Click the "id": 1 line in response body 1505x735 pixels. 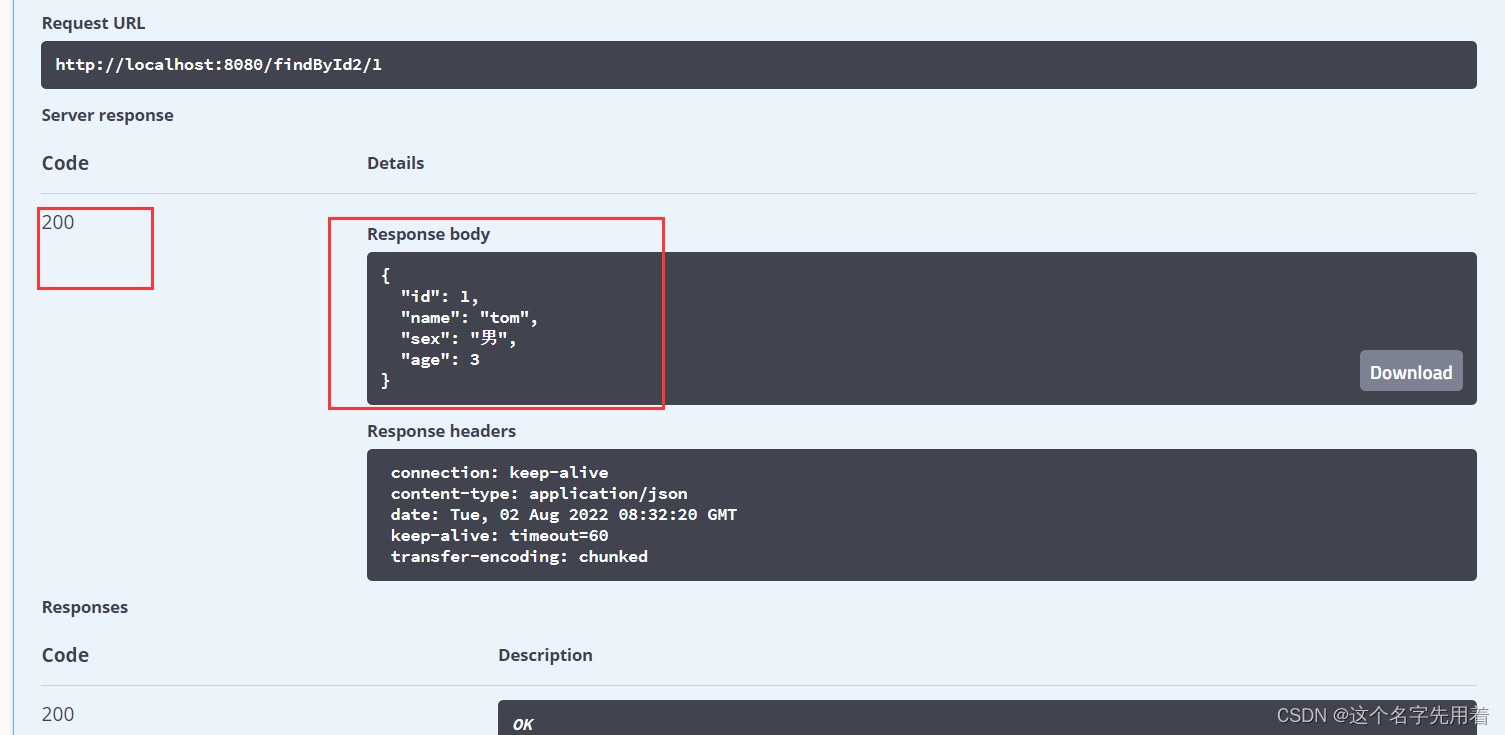440,296
